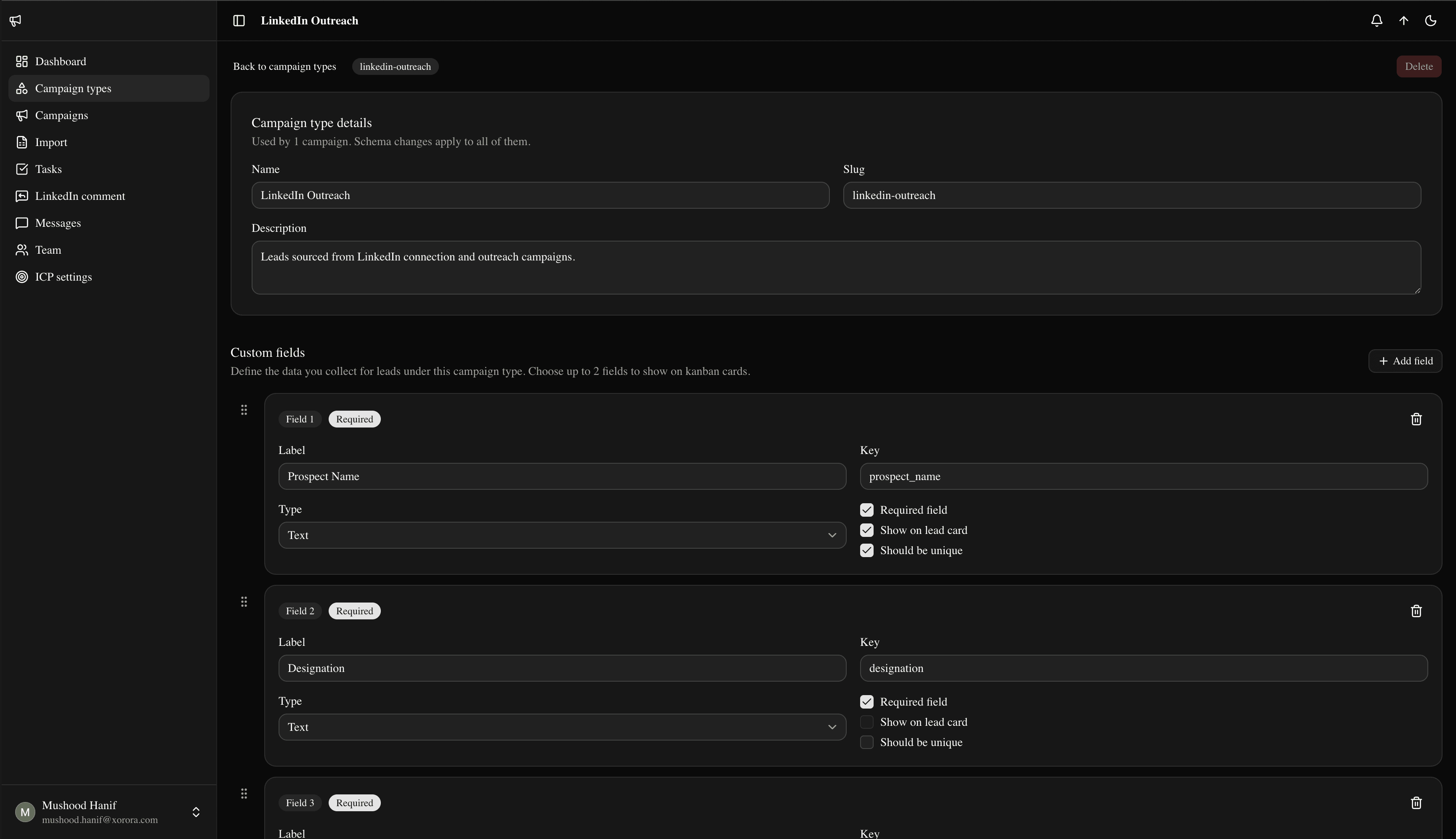Click the ICP settings target icon
This screenshot has width=1456, height=839.
tap(22, 277)
